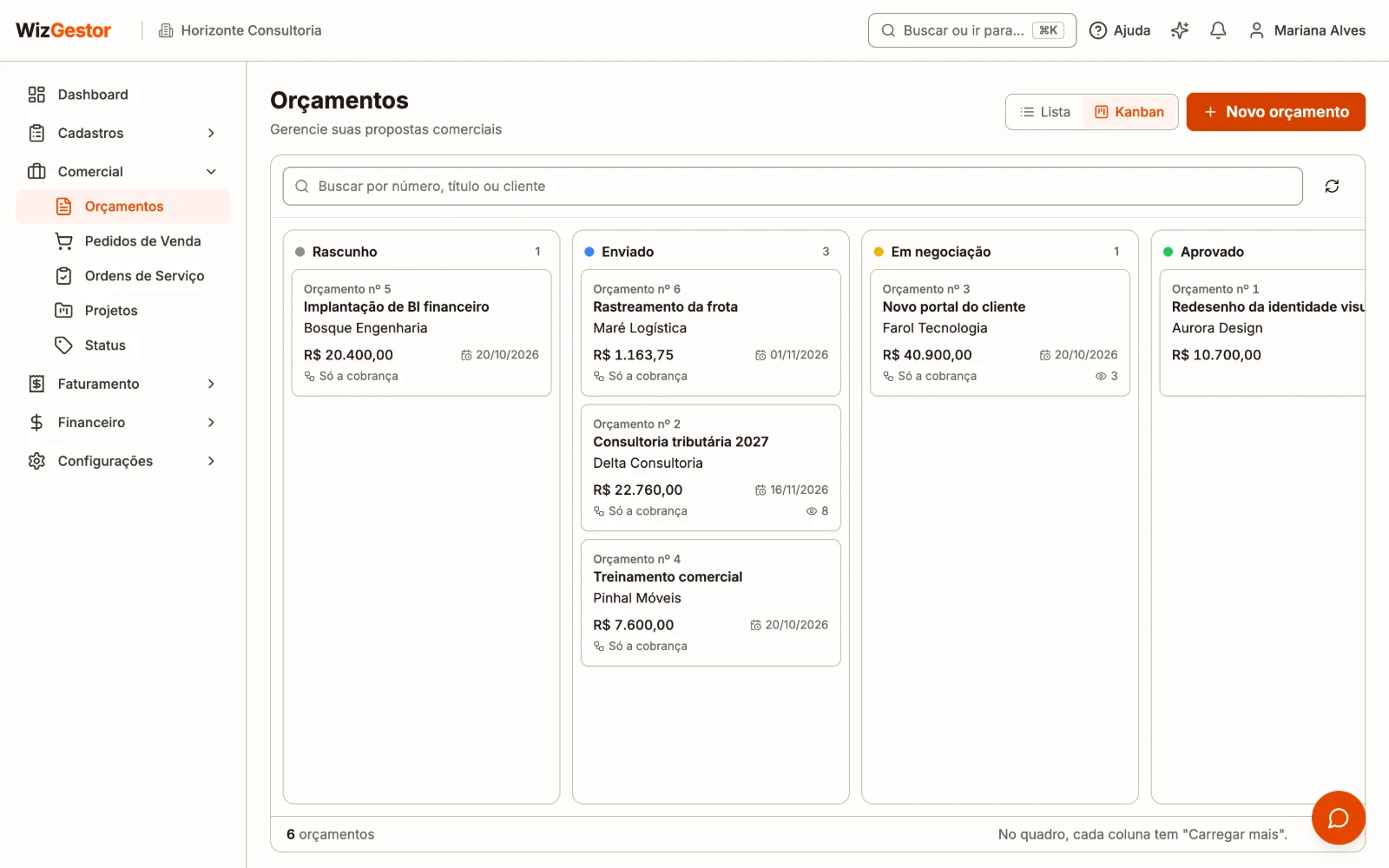Click the user profile icon by Mariana Alves
This screenshot has width=1389, height=868.
click(1256, 30)
